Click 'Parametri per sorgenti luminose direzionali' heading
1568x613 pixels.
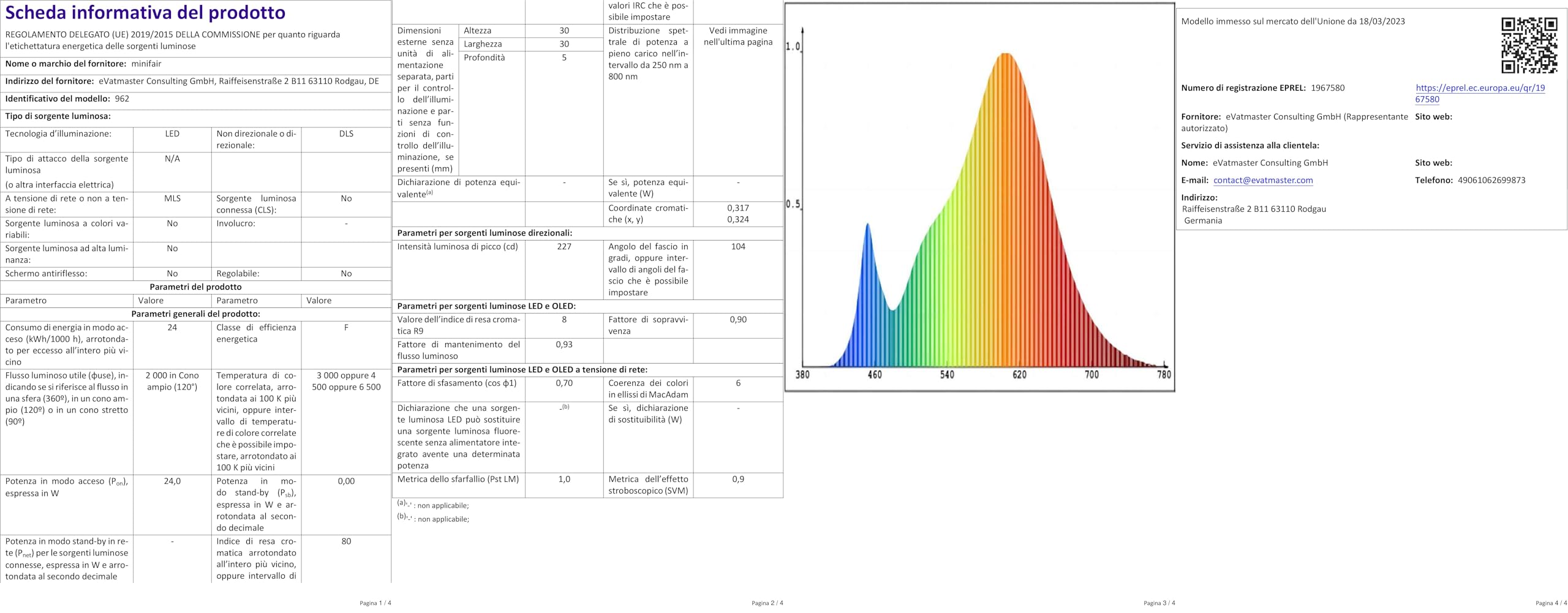coord(484,233)
